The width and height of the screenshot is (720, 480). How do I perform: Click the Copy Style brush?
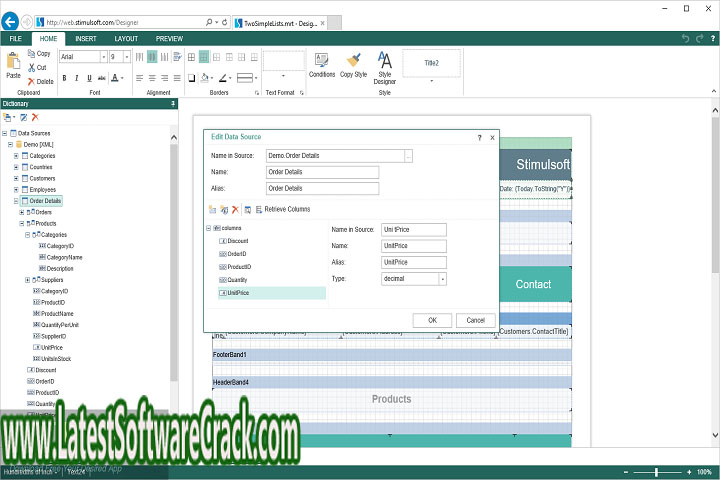[x=353, y=65]
